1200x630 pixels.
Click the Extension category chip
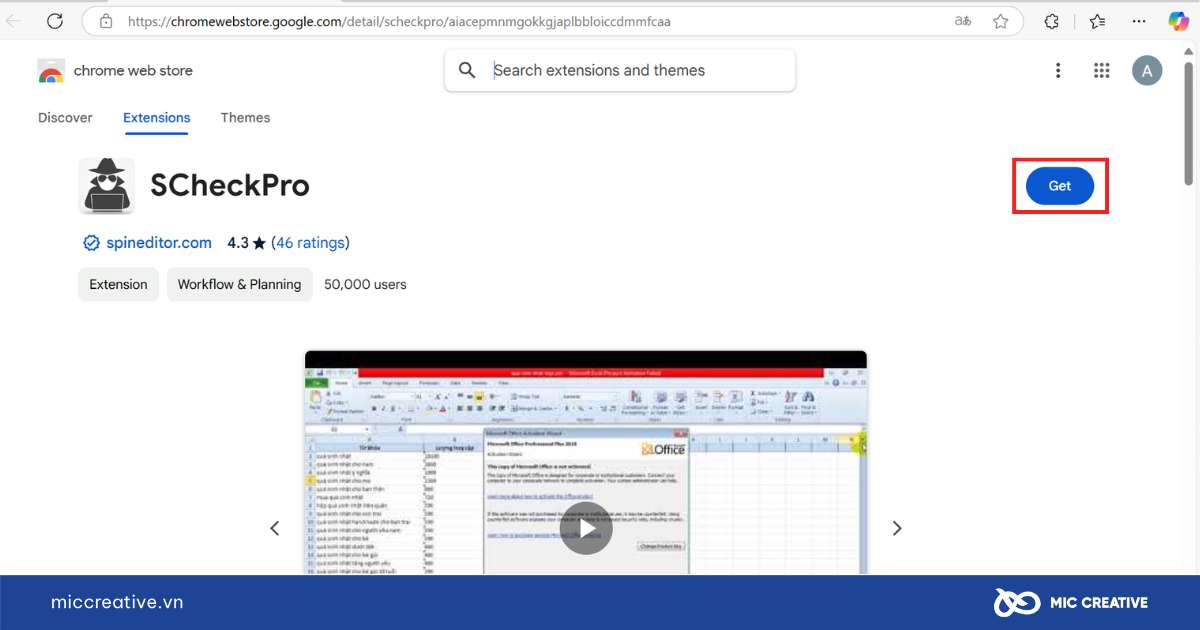118,284
